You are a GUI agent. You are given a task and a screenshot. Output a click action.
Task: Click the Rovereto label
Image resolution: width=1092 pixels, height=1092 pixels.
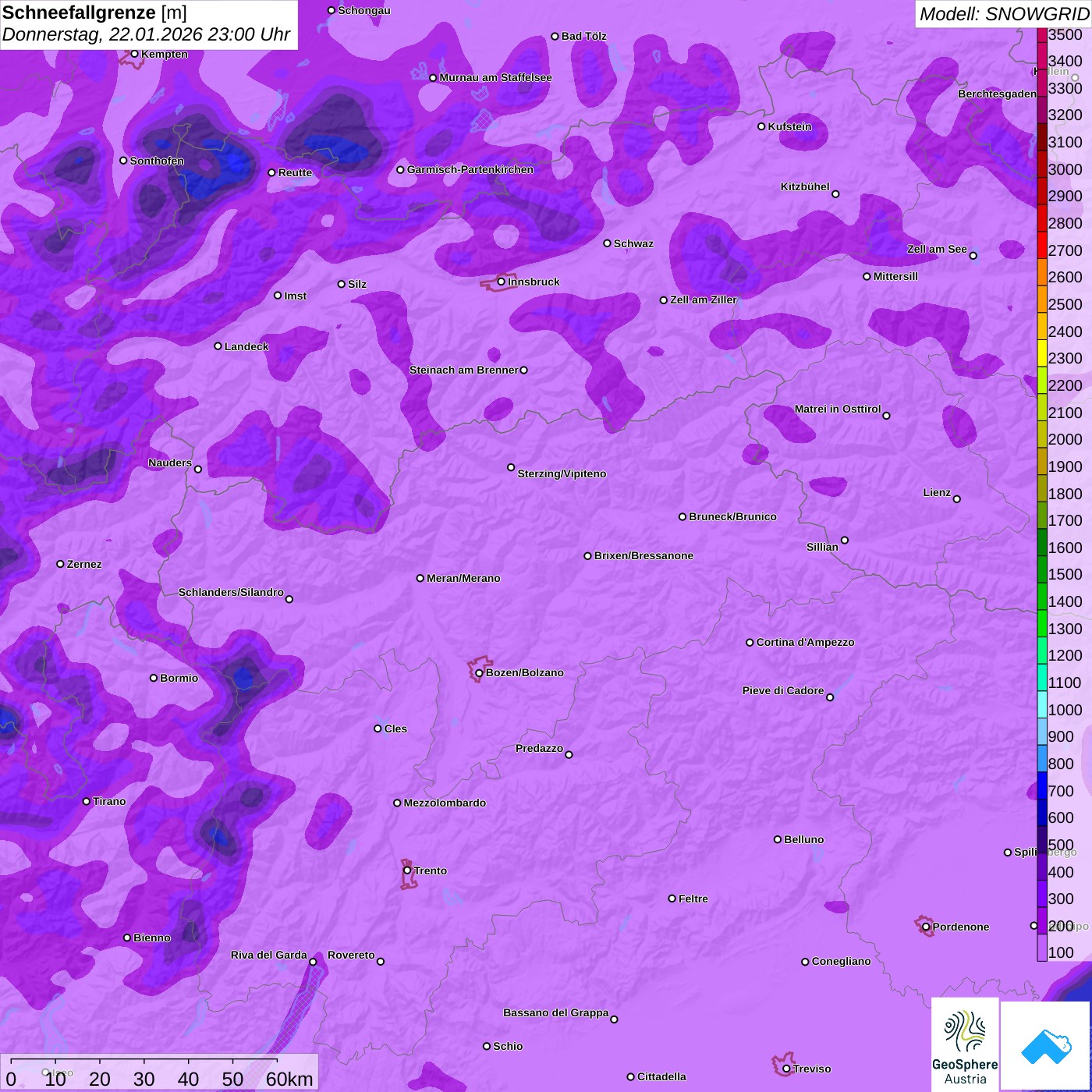[x=351, y=955]
